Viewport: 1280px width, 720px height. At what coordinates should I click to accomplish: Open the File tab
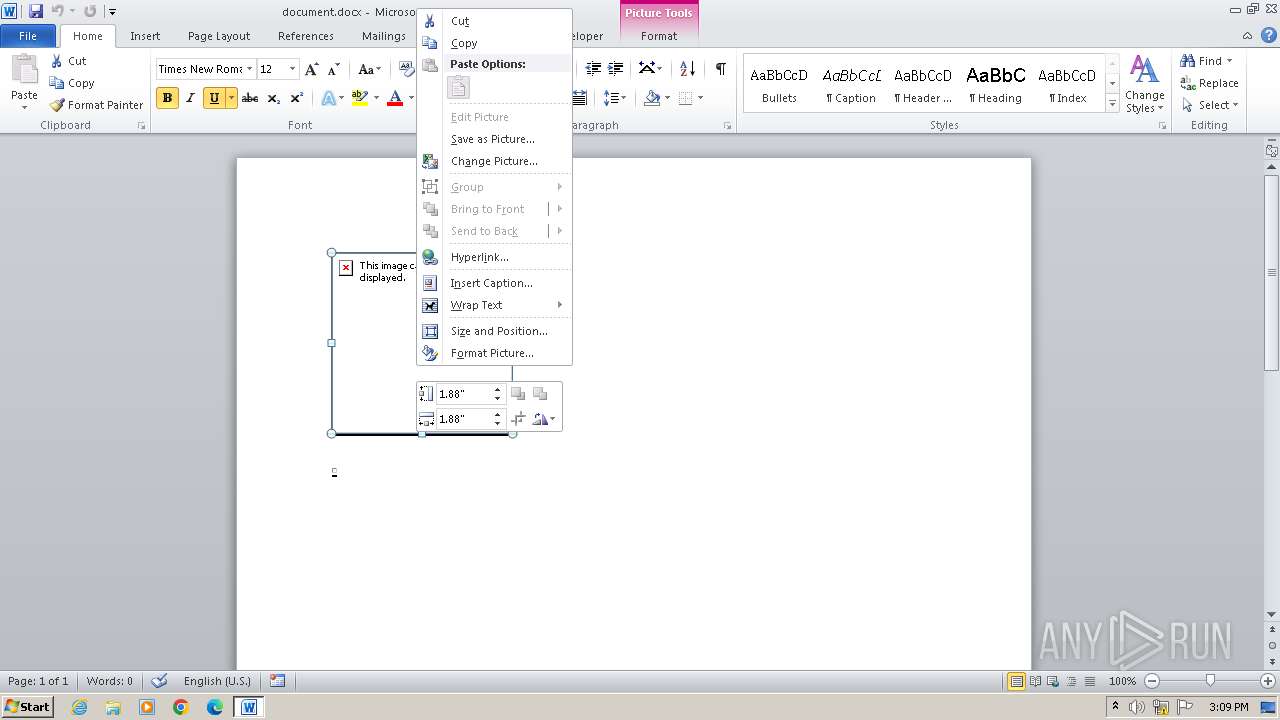pyautogui.click(x=28, y=36)
